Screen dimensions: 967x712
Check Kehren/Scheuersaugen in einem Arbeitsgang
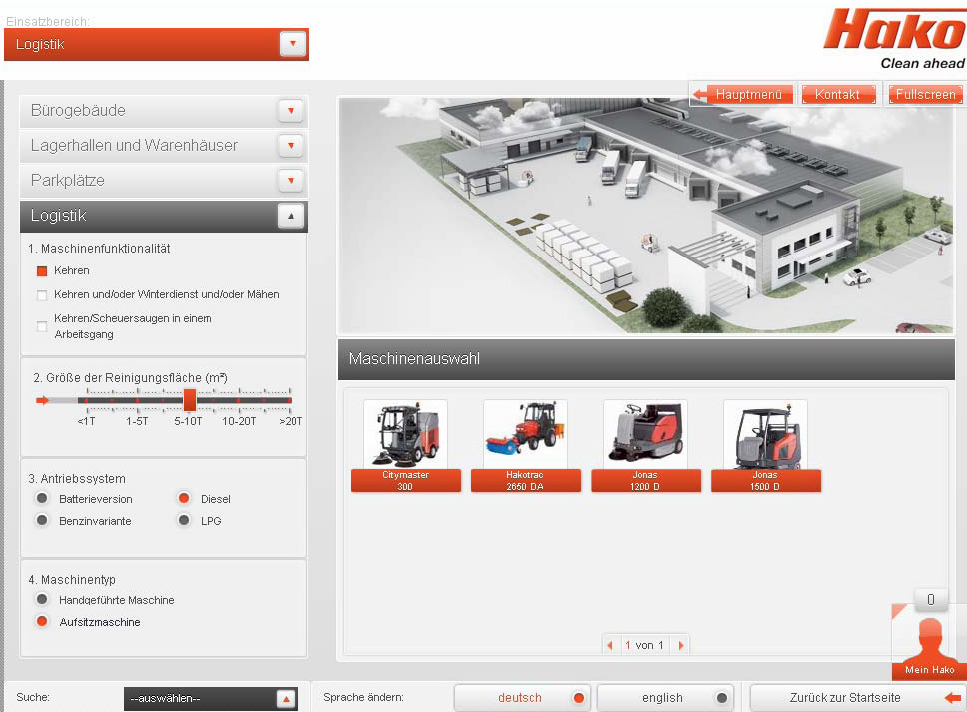(x=42, y=326)
